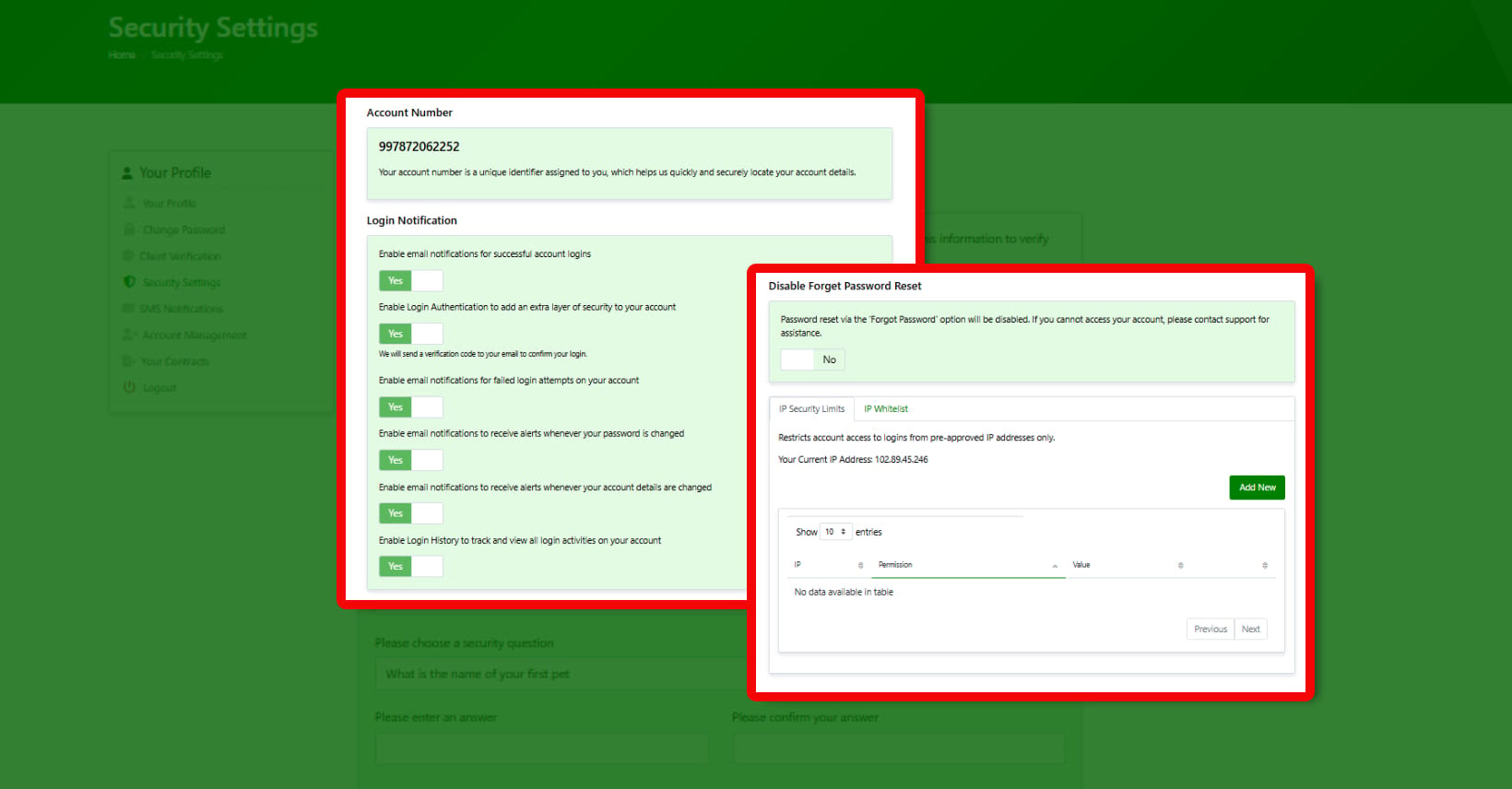Click the Permission column sort arrow
The height and width of the screenshot is (789, 1512).
[x=1055, y=565]
